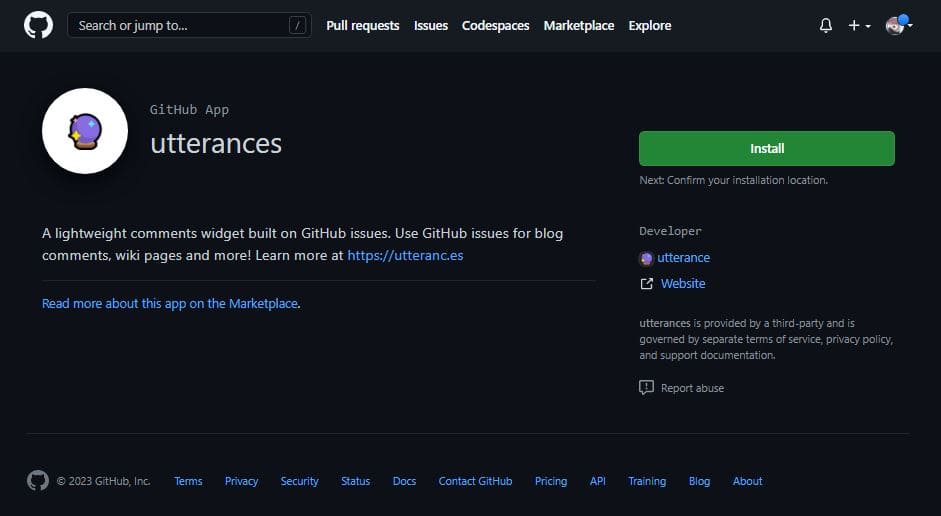This screenshot has height=516, width=941.
Task: Click the "© 2023 GitHub, Inc." copyright text
Action: click(x=103, y=481)
